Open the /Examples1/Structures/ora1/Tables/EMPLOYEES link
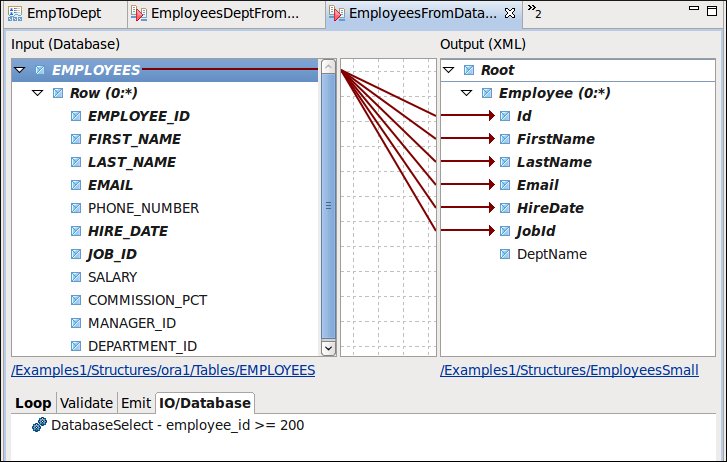 pyautogui.click(x=163, y=370)
